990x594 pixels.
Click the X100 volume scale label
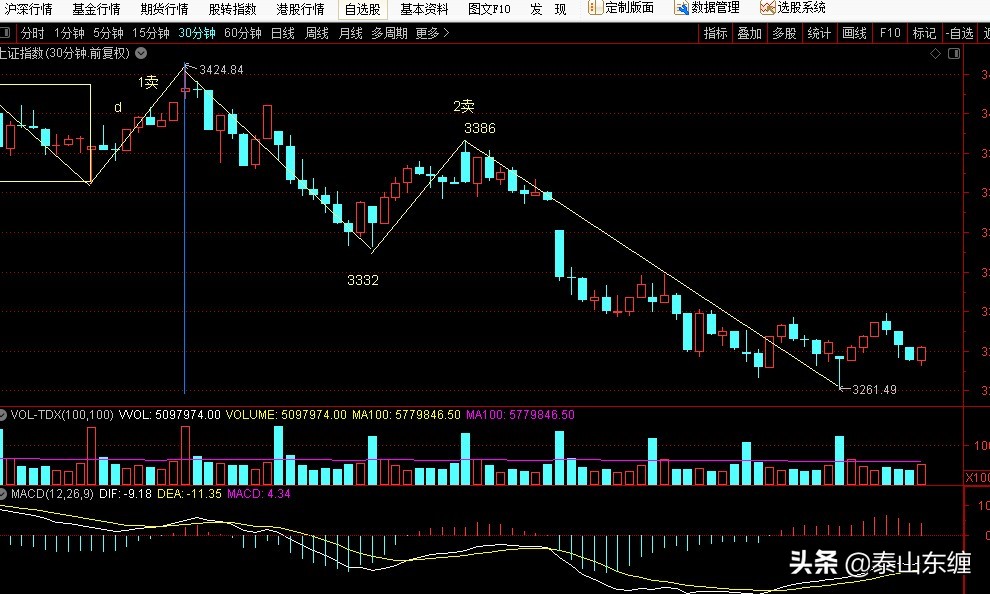pyautogui.click(x=977, y=478)
